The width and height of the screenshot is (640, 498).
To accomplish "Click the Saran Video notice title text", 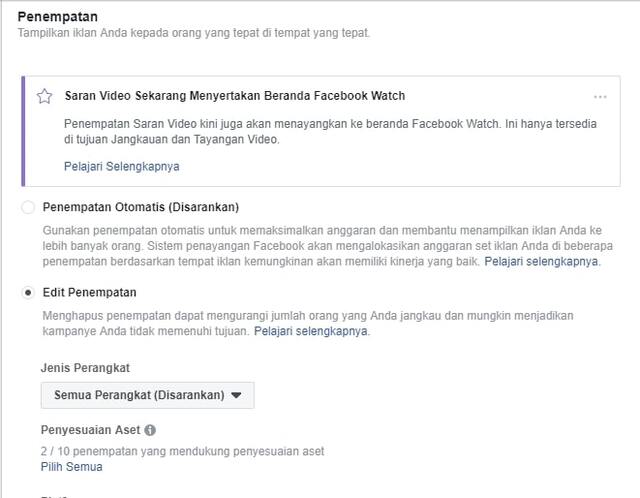I will [x=234, y=96].
